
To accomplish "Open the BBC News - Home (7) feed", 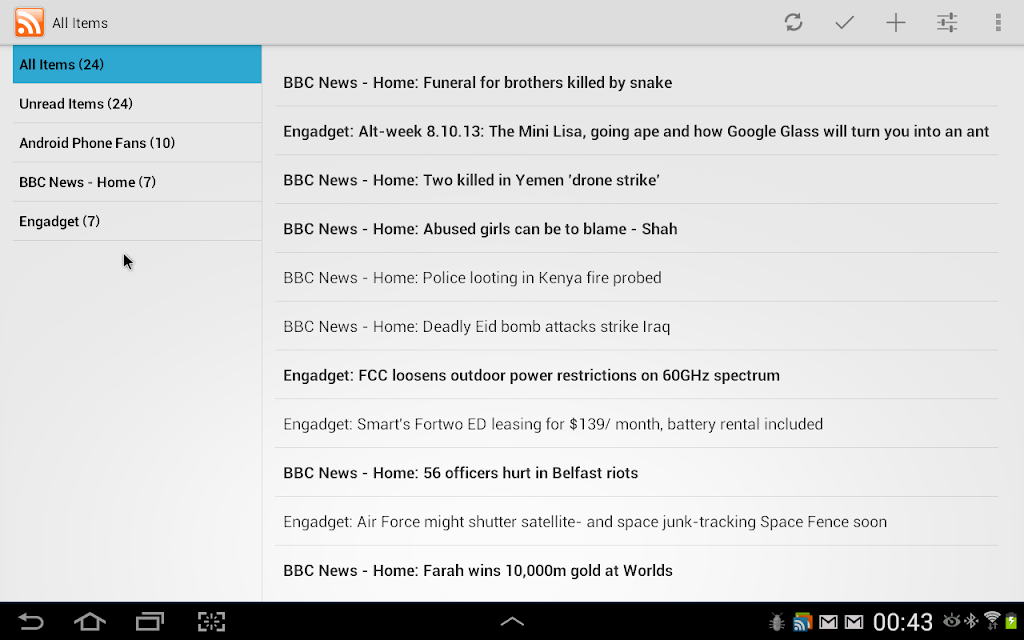I will pyautogui.click(x=137, y=182).
